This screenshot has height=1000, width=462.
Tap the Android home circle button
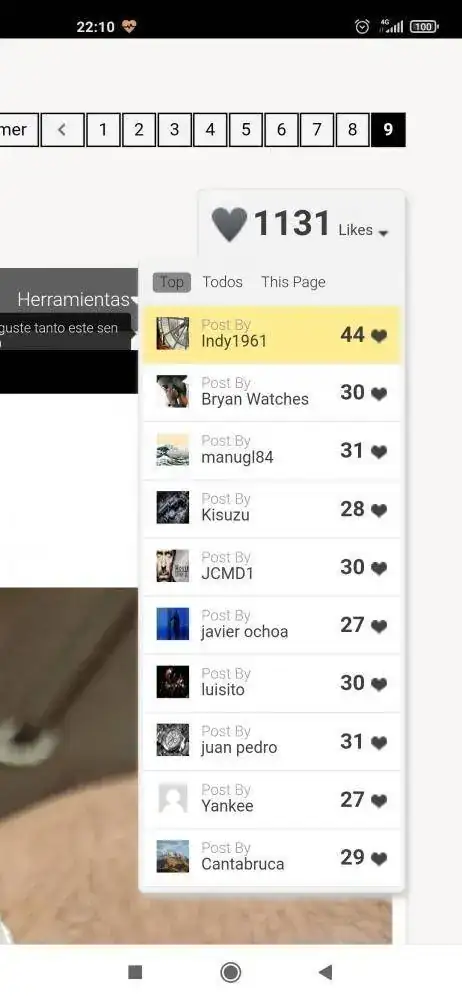(230, 972)
